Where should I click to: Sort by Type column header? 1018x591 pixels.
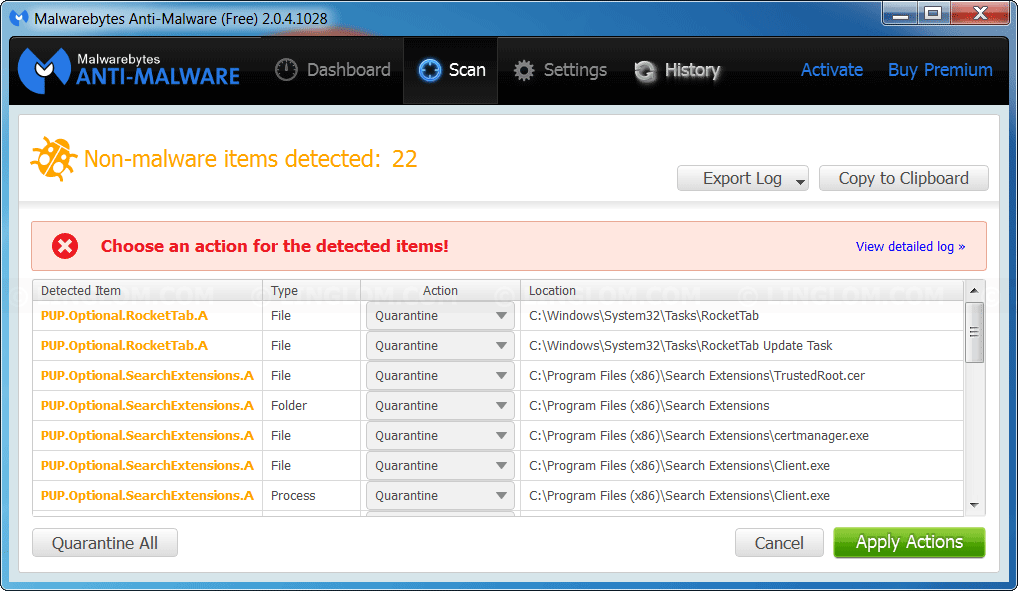(x=312, y=290)
